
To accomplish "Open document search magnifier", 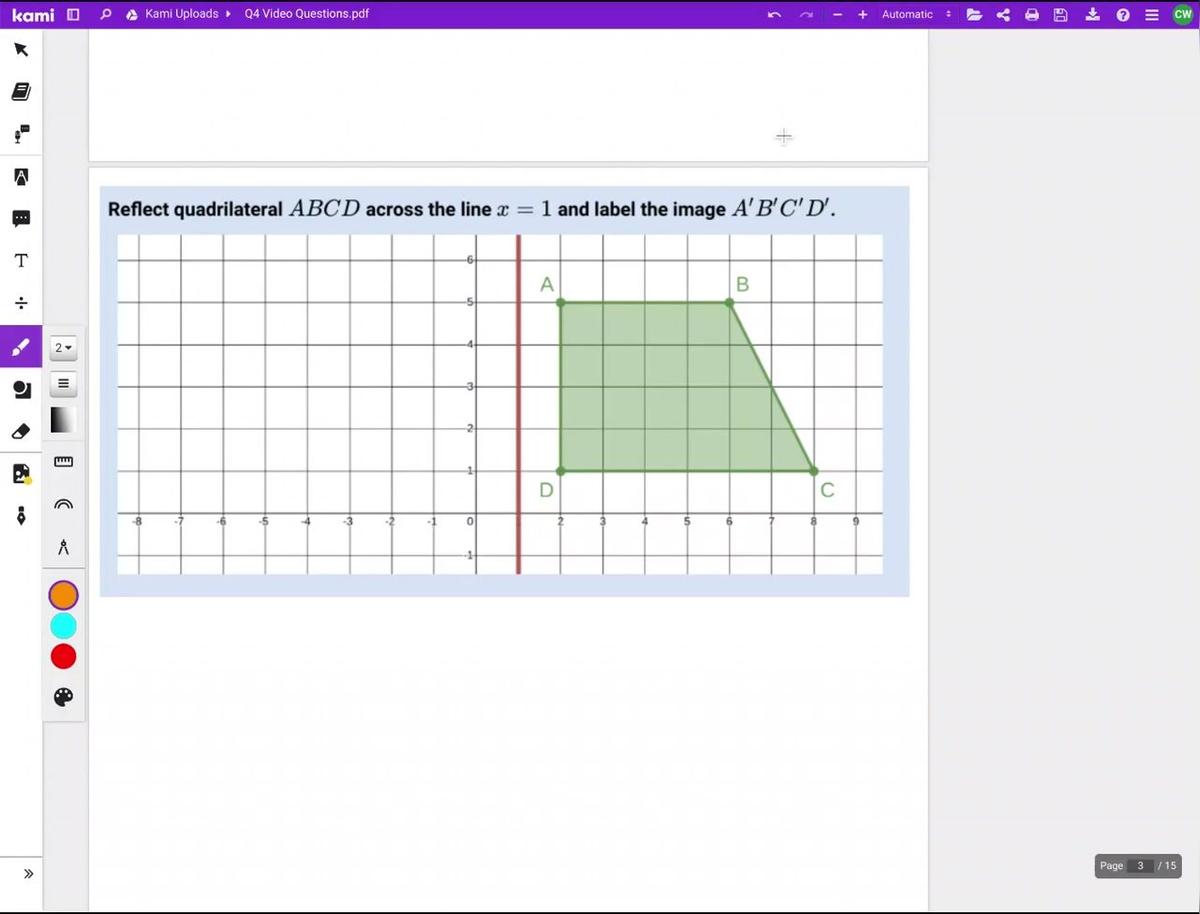I will pyautogui.click(x=106, y=14).
